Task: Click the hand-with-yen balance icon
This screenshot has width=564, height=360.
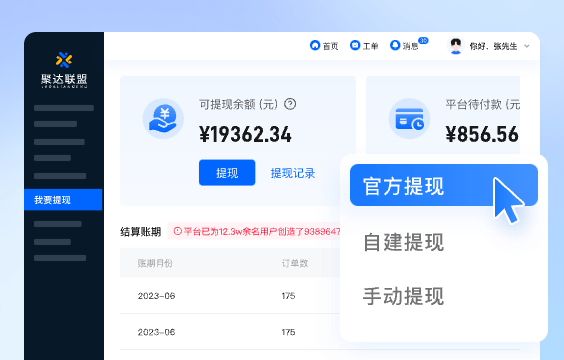Action: [163, 119]
